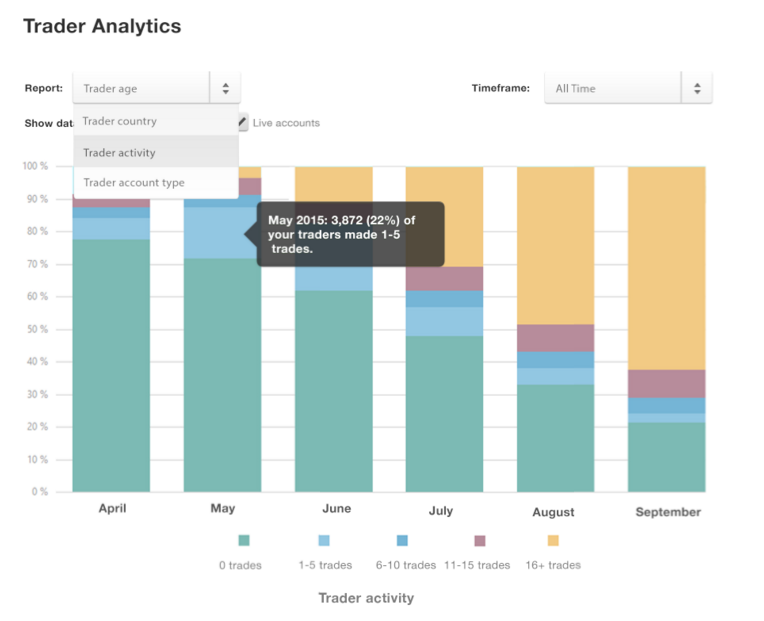
Task: Click the August 11-15 trades mauve segment
Action: (x=554, y=338)
